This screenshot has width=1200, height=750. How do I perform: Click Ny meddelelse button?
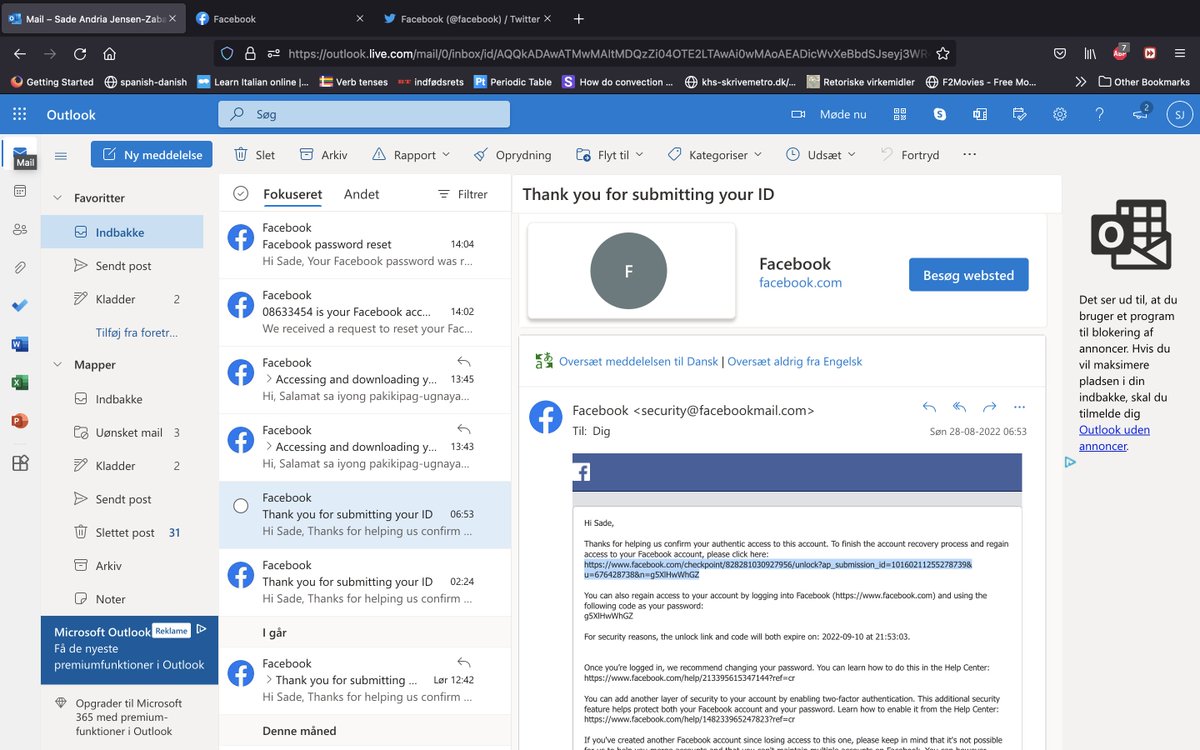point(151,155)
